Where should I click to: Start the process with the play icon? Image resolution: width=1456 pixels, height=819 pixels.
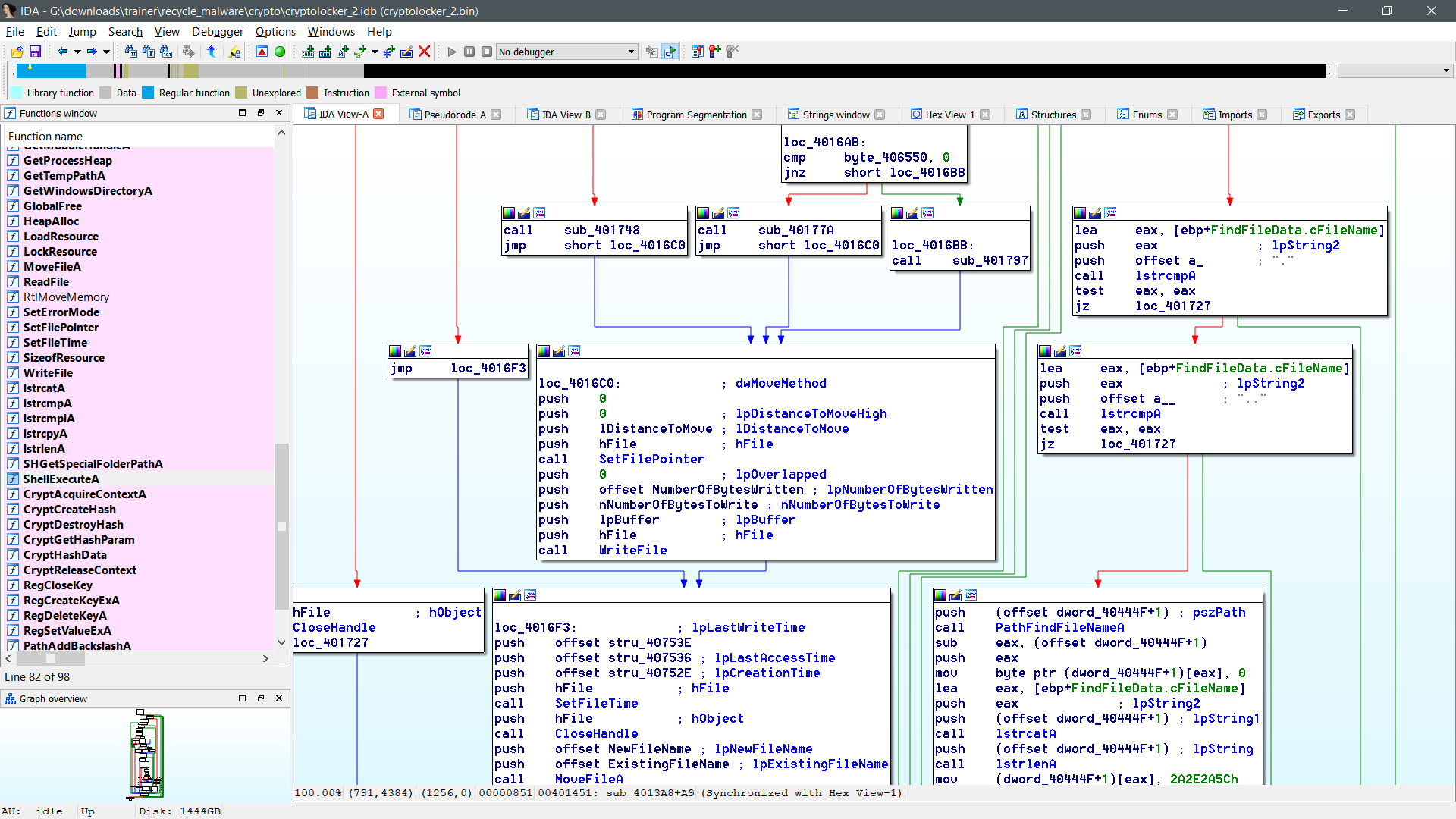click(x=452, y=52)
